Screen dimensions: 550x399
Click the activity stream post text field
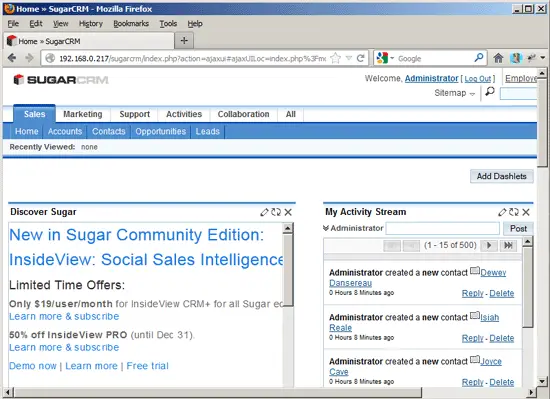(442, 229)
